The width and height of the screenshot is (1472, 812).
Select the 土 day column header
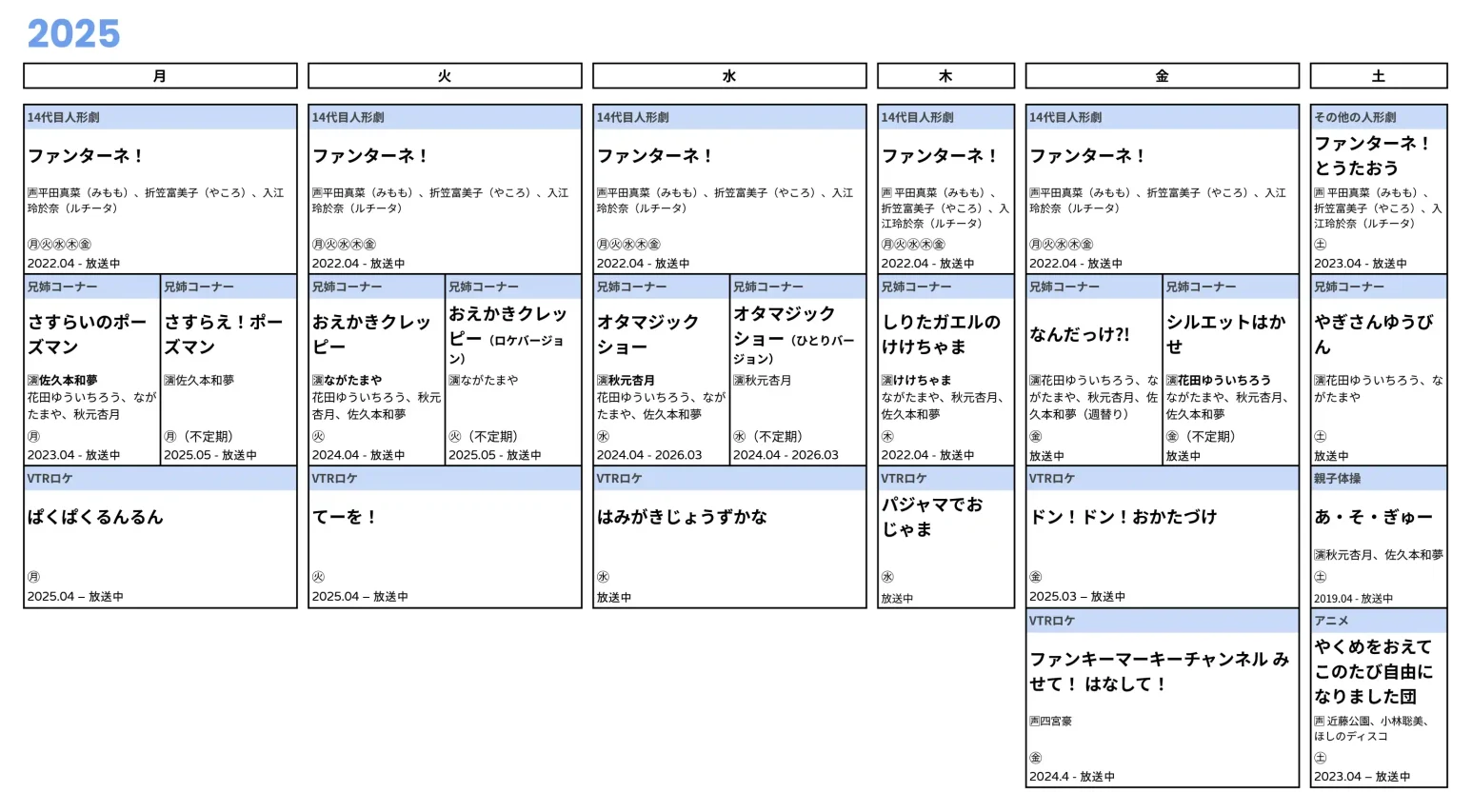1378,76
